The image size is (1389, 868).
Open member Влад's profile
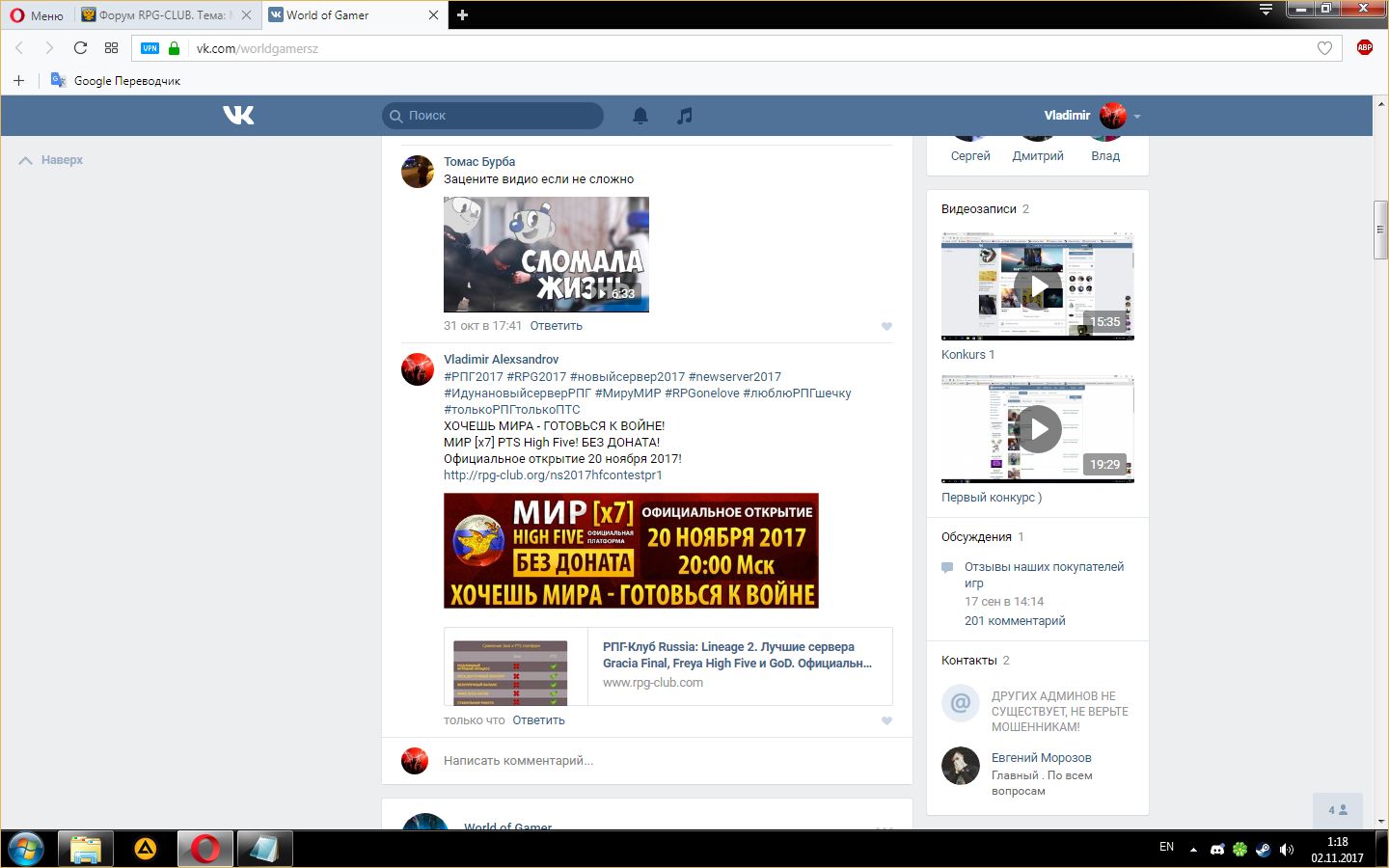[1105, 155]
